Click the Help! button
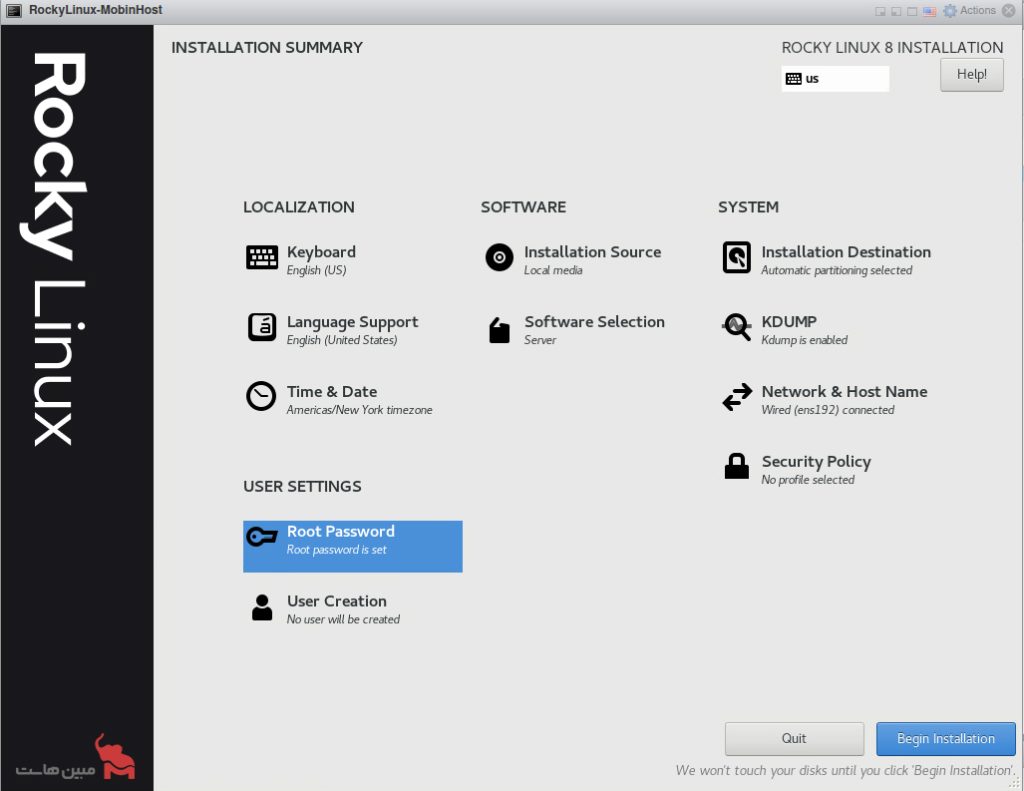The image size is (1024, 791). (x=972, y=74)
